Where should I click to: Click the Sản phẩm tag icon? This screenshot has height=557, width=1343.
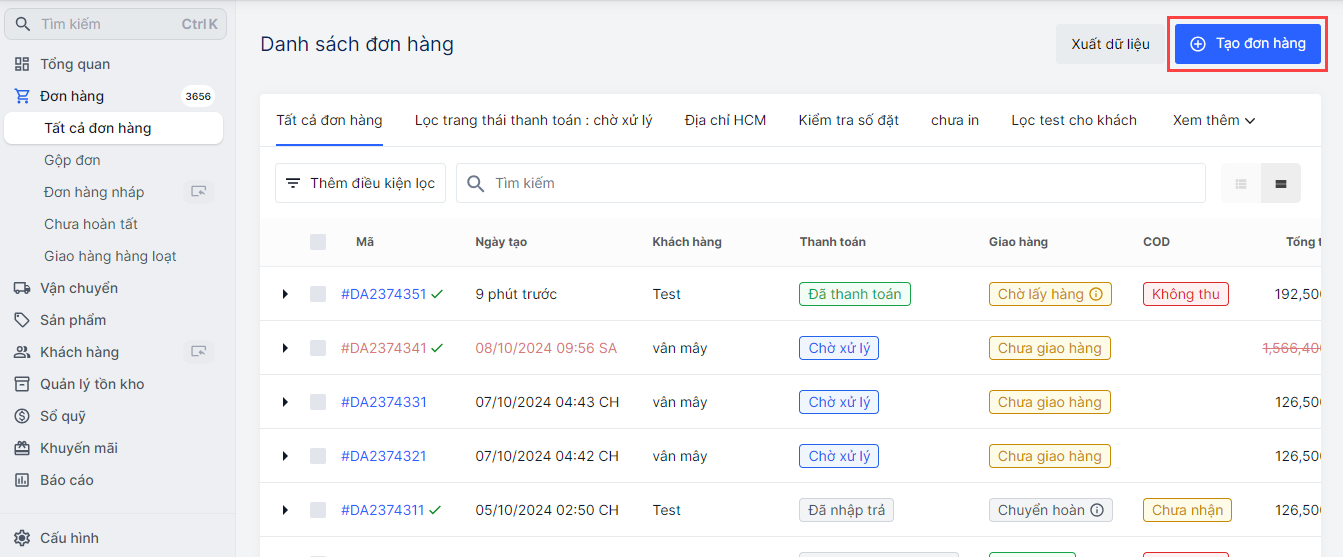22,320
